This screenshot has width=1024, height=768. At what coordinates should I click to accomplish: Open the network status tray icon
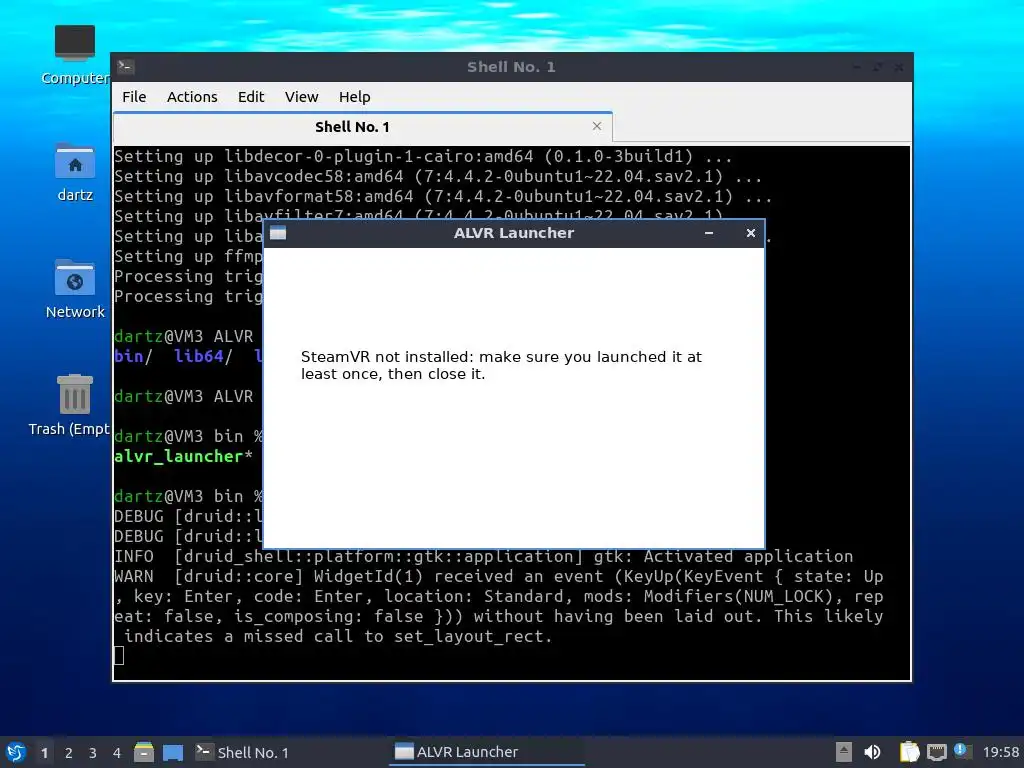(936, 752)
